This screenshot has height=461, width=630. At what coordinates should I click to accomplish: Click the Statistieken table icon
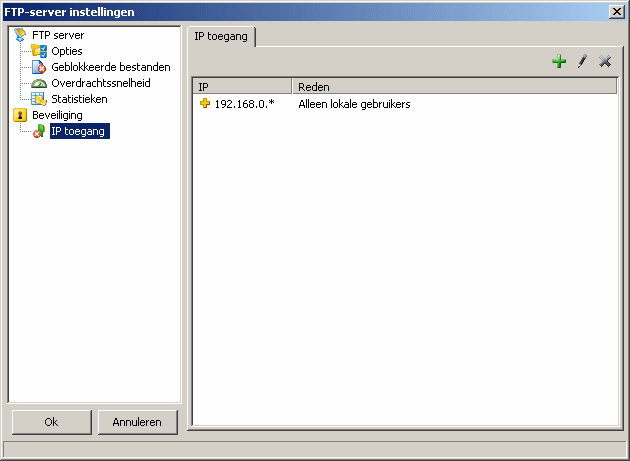click(39, 99)
